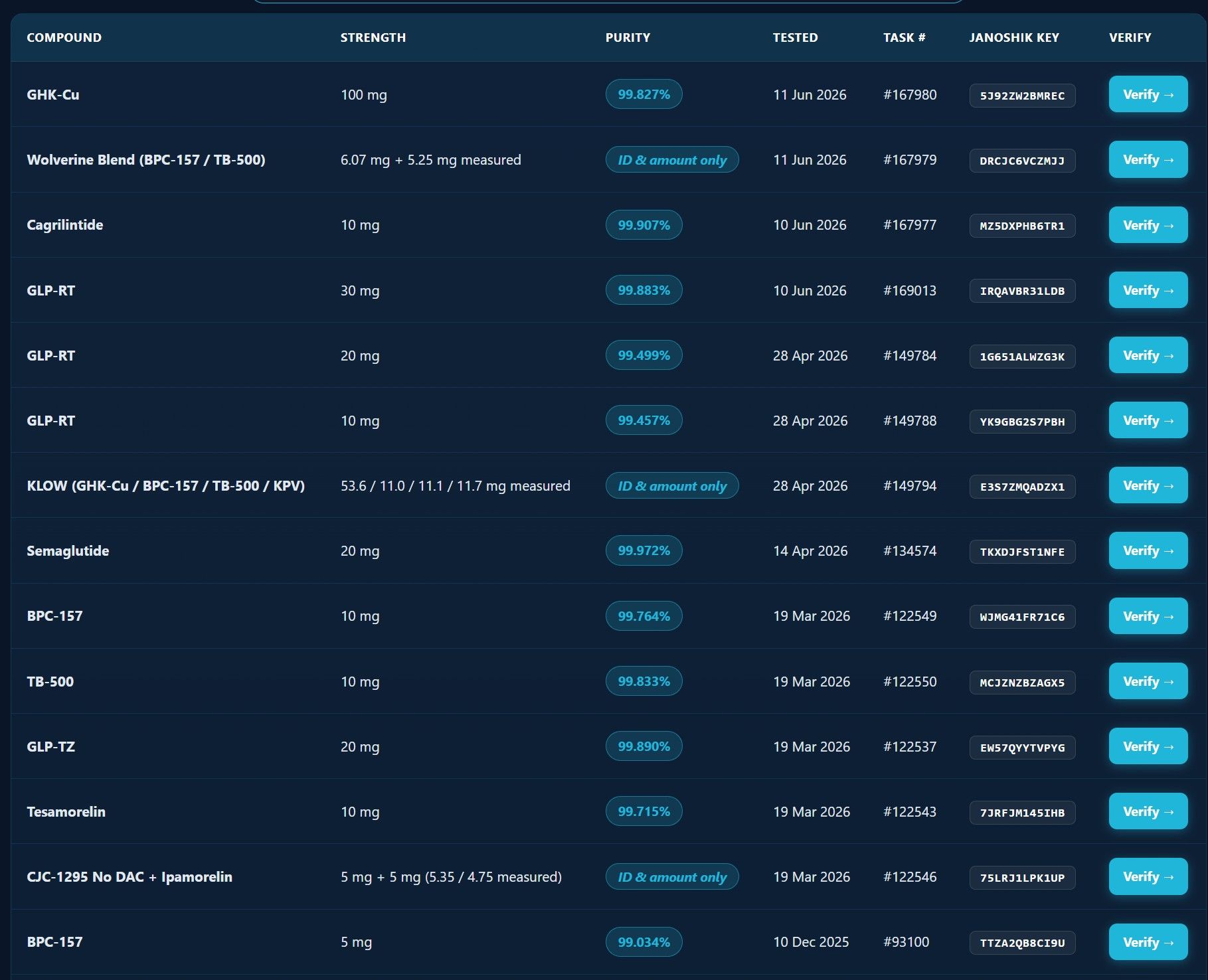
Task: Click KLOW's ID & amount only badge
Action: [672, 486]
